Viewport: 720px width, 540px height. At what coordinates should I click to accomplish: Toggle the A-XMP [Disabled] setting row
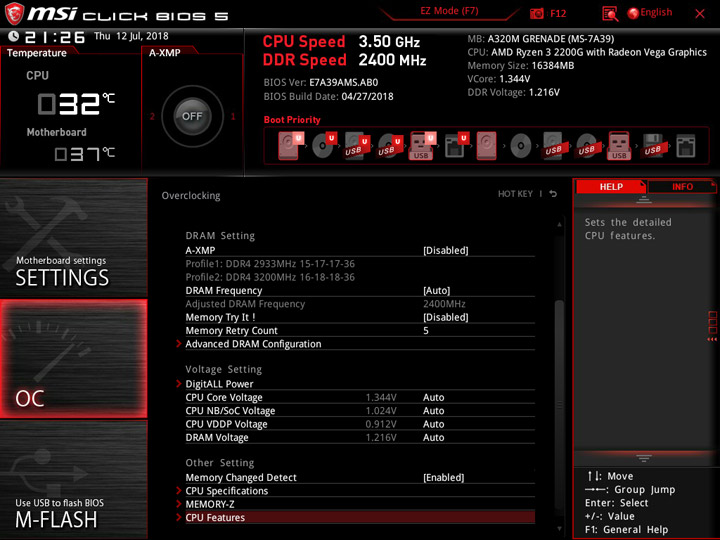[x=360, y=250]
